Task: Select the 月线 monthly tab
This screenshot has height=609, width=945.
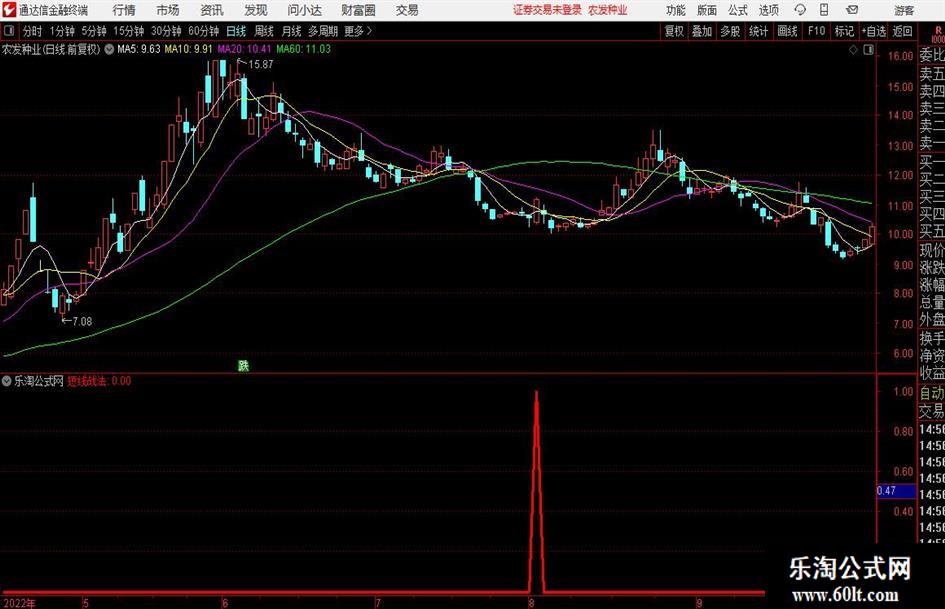Action: tap(292, 31)
